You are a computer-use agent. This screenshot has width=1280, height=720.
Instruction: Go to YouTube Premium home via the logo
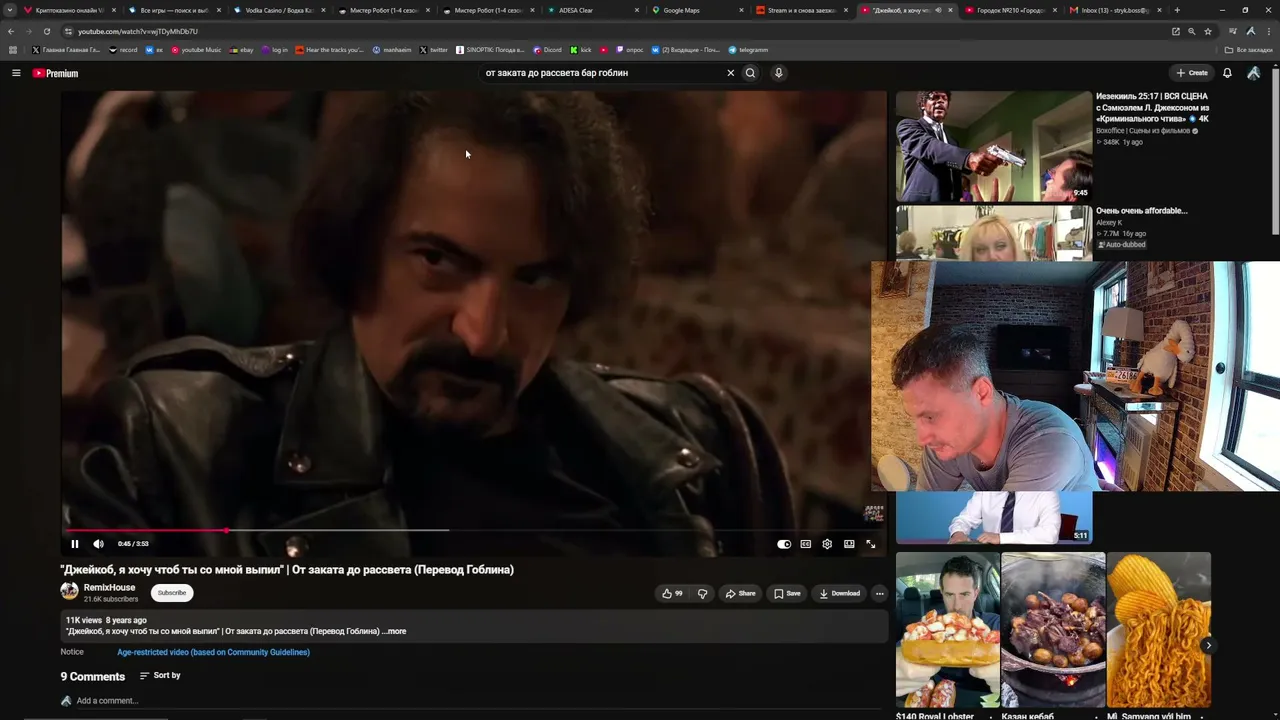coord(55,73)
